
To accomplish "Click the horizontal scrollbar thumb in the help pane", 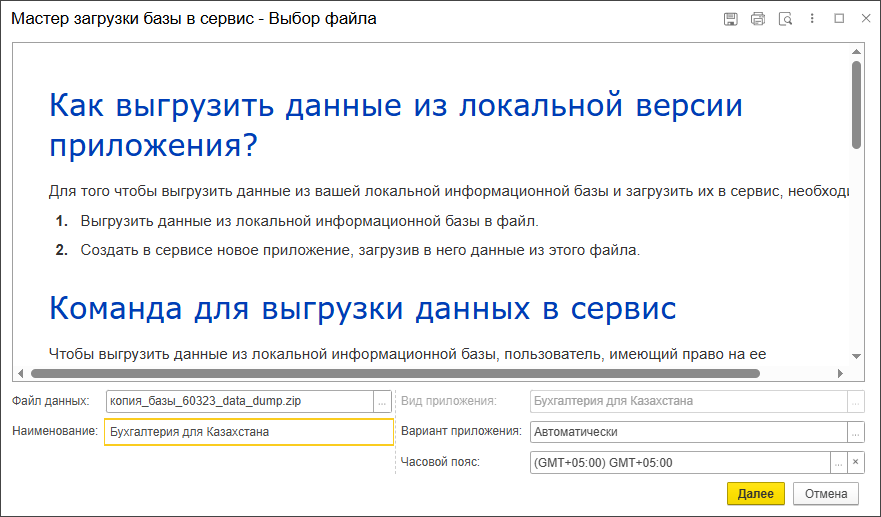I will [395, 374].
